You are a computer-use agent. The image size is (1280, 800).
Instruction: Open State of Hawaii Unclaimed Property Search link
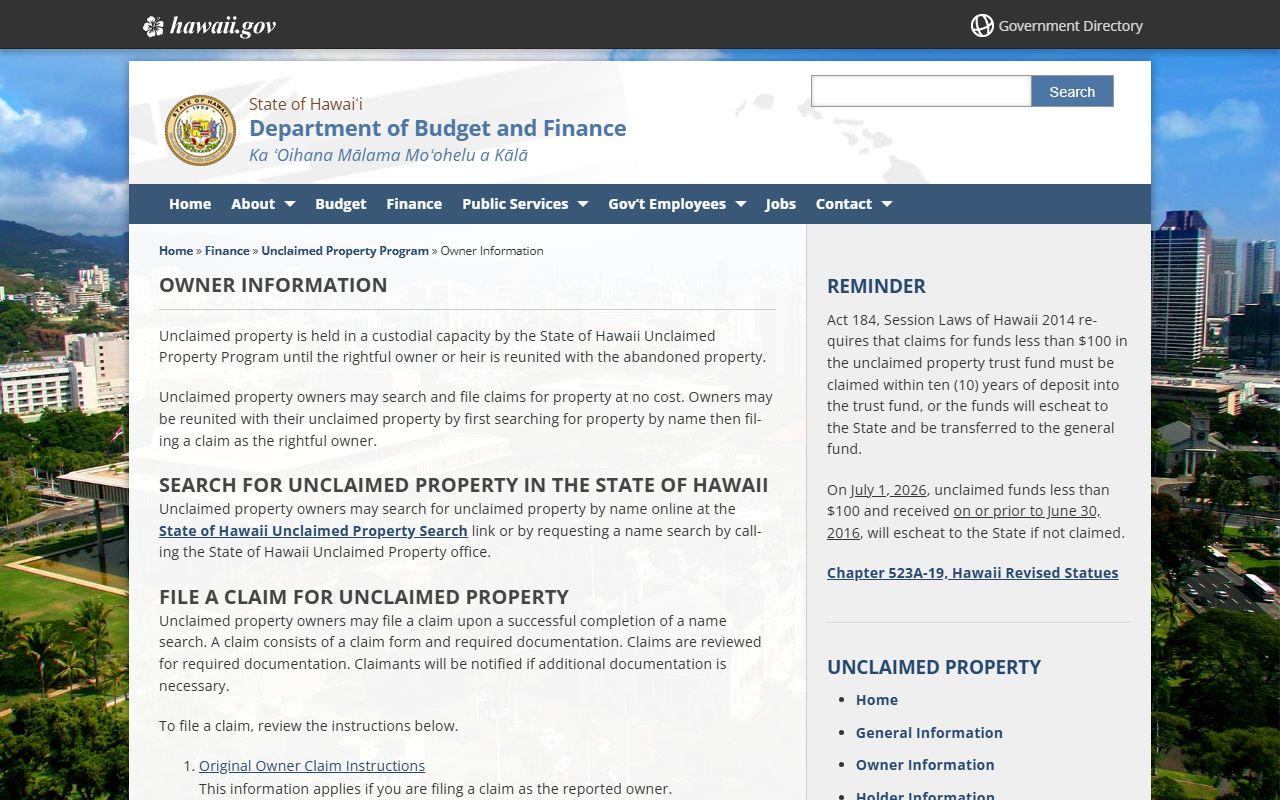(x=313, y=531)
